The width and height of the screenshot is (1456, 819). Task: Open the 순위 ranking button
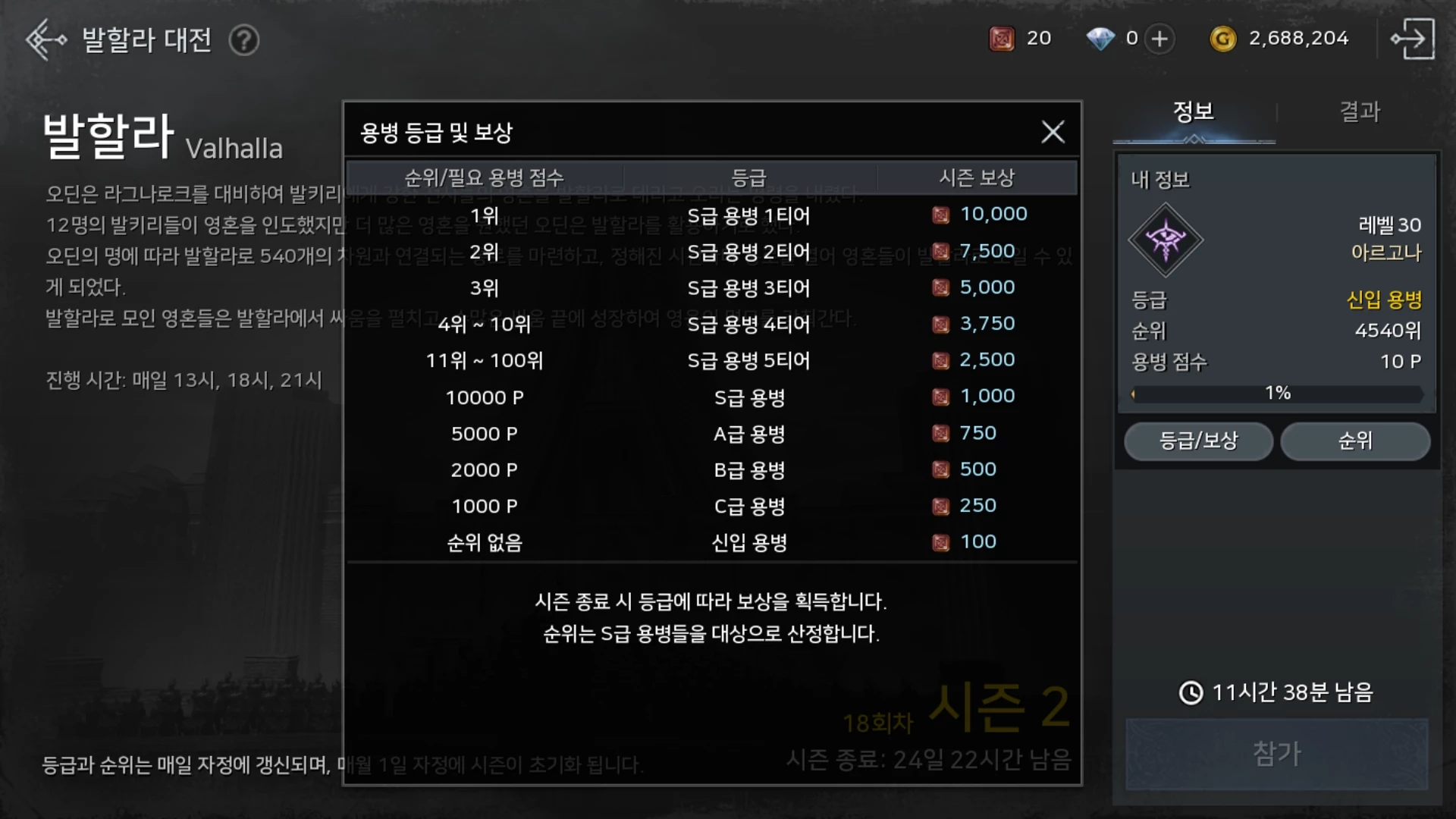click(x=1355, y=441)
